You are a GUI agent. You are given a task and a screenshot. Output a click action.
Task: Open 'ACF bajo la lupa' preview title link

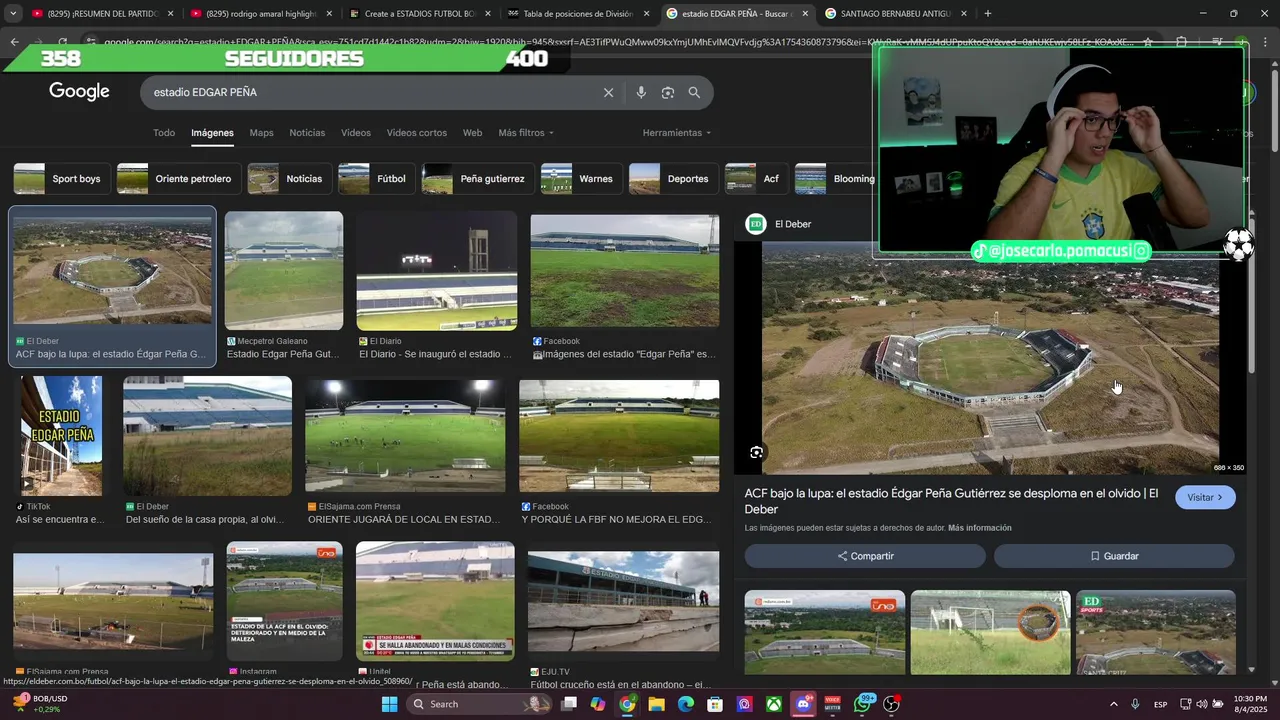point(951,501)
